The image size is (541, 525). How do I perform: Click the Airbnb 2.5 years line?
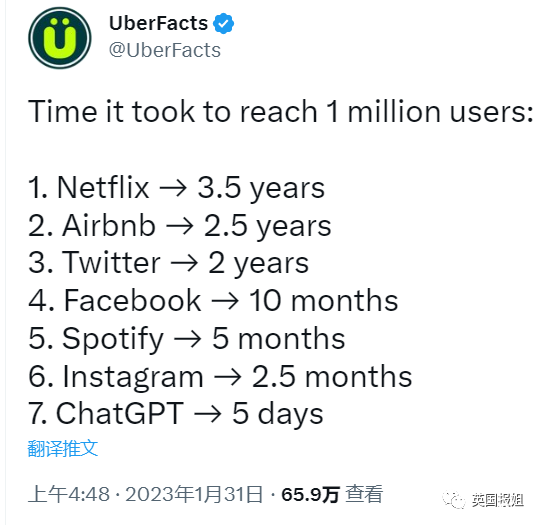(180, 226)
